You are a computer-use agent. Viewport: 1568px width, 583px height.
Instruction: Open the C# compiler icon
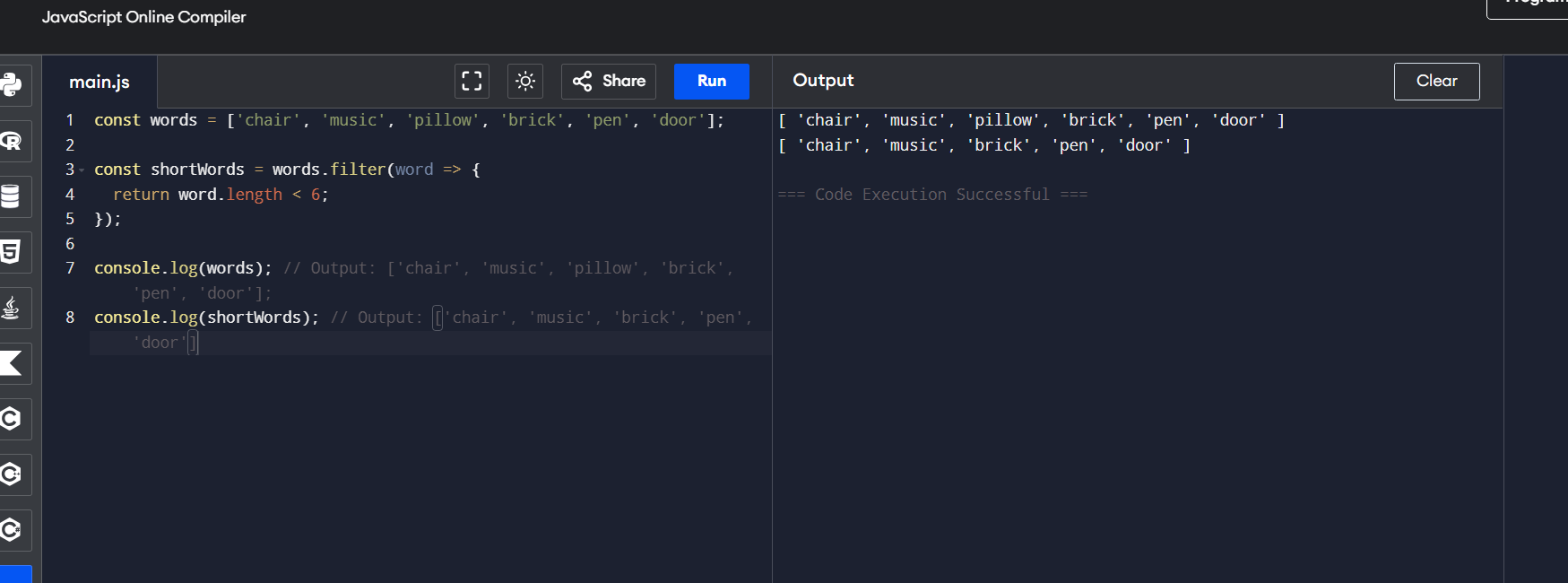tap(12, 530)
